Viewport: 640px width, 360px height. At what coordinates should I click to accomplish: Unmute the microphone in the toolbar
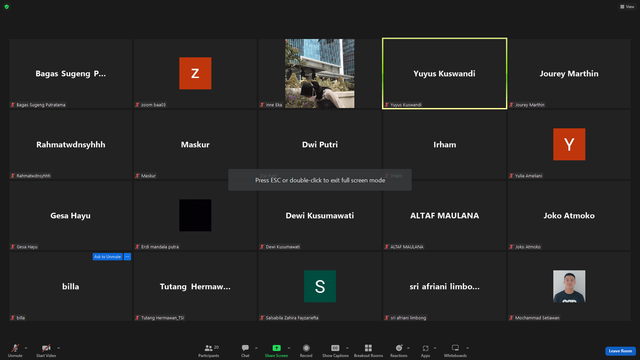(x=15, y=350)
